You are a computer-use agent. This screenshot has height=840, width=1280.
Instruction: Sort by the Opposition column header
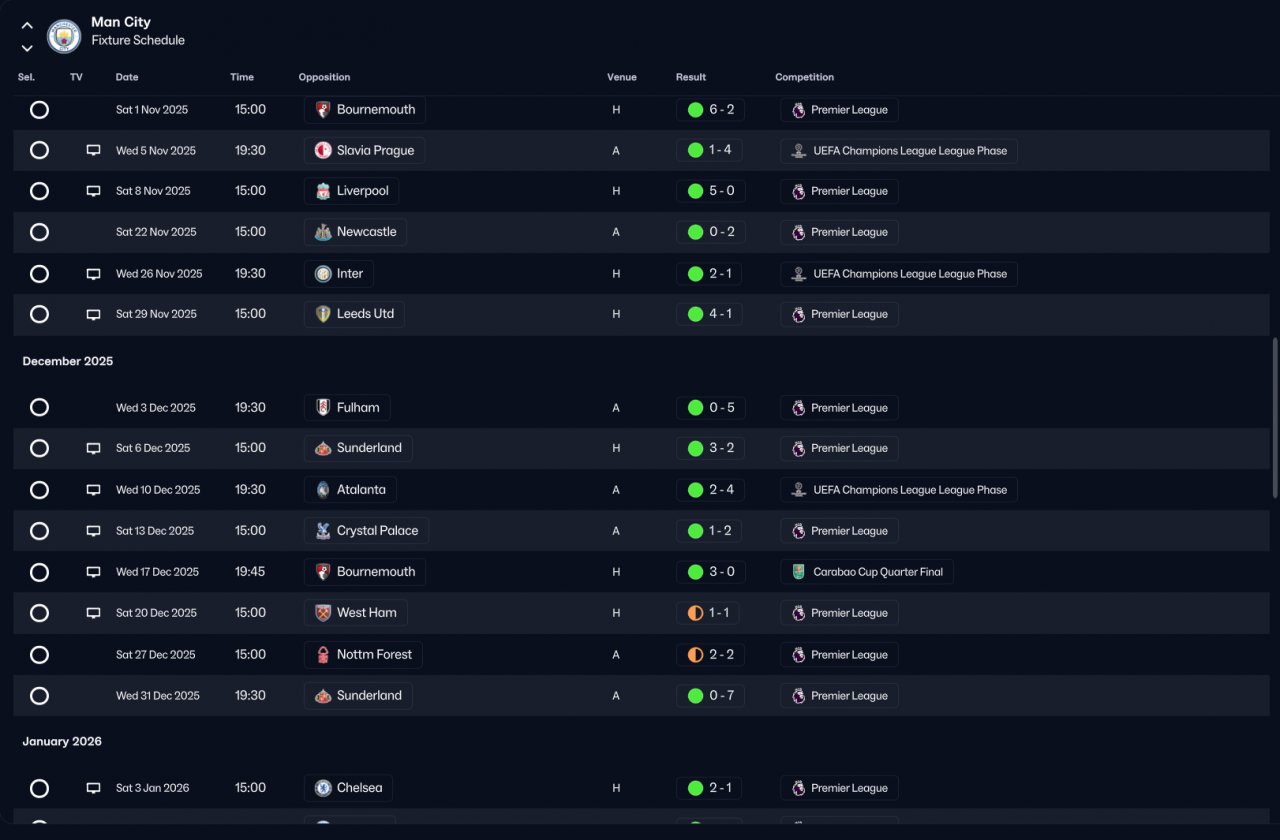coord(324,77)
